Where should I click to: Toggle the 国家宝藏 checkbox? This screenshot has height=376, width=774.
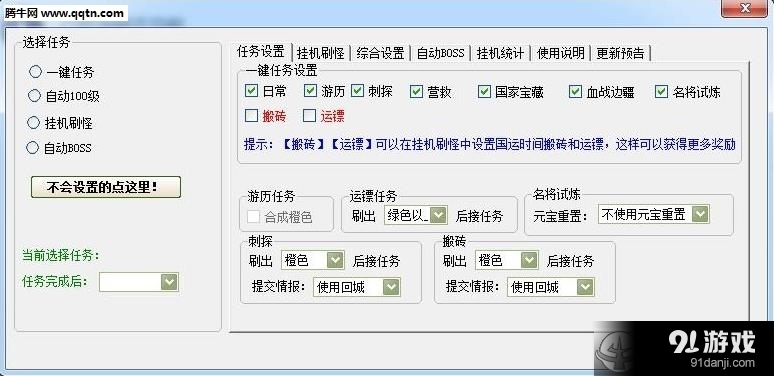coord(484,91)
